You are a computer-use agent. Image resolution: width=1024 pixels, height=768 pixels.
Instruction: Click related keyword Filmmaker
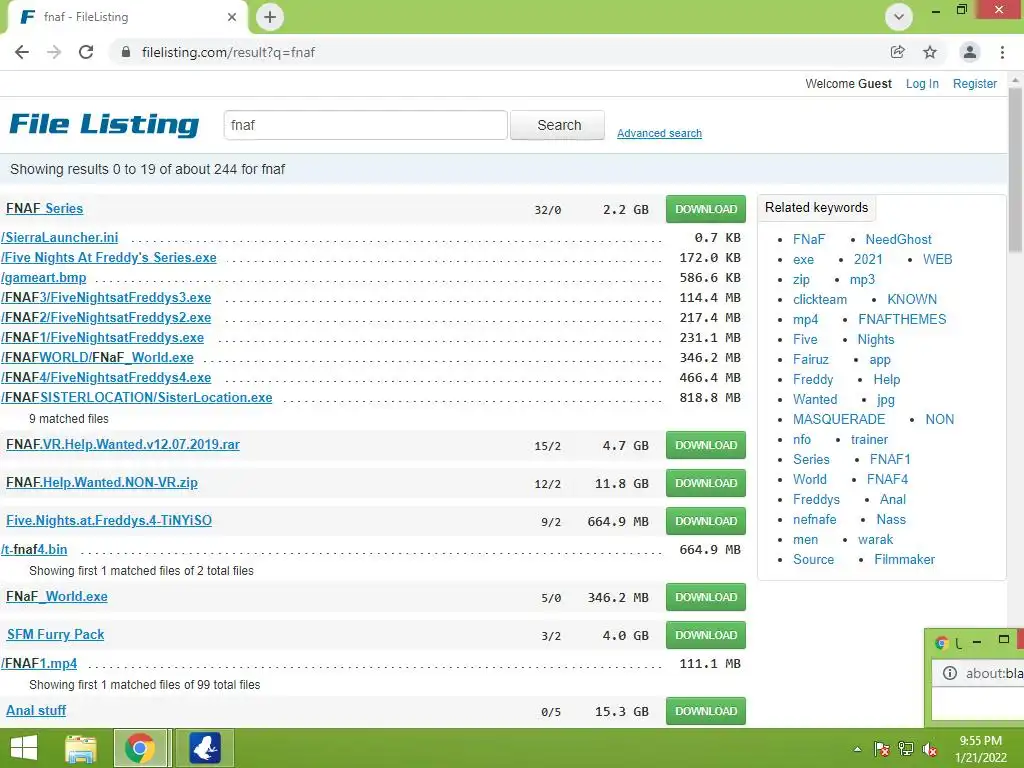coord(904,560)
